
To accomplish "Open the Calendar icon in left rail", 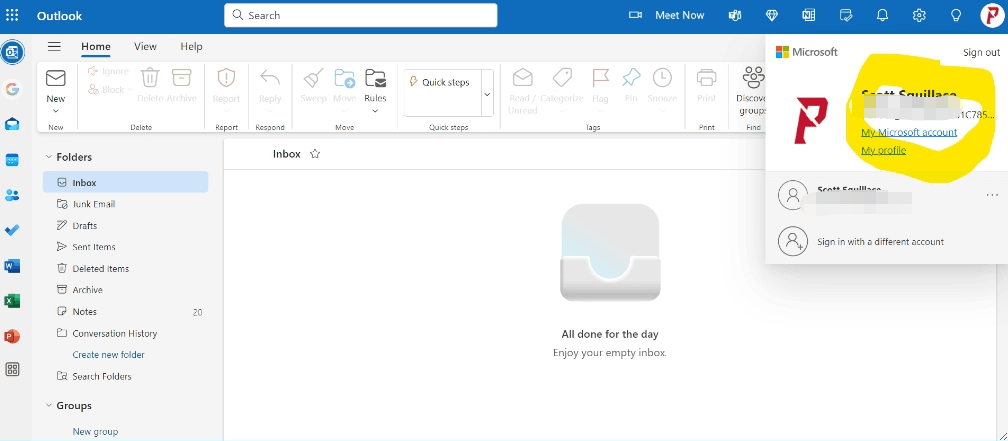I will coord(12,160).
